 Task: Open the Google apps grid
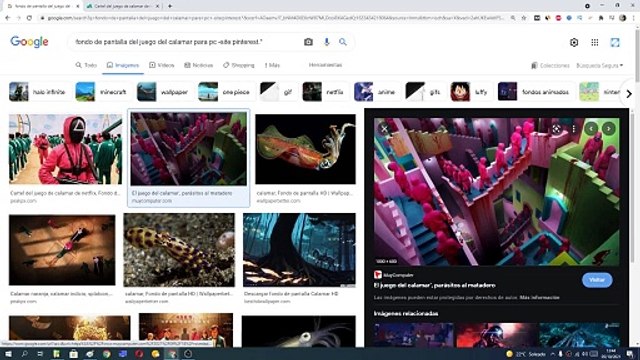tap(595, 42)
